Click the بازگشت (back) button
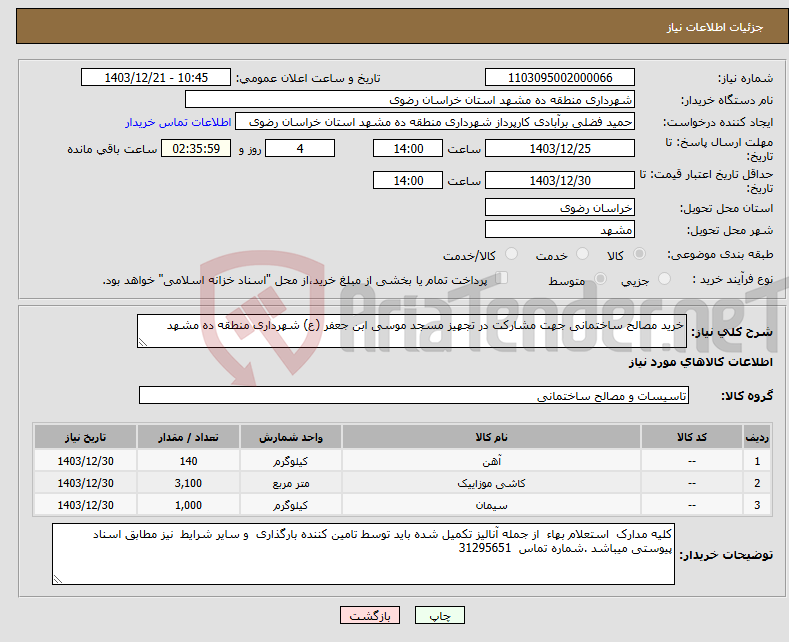This screenshot has width=789, height=642. 370,615
